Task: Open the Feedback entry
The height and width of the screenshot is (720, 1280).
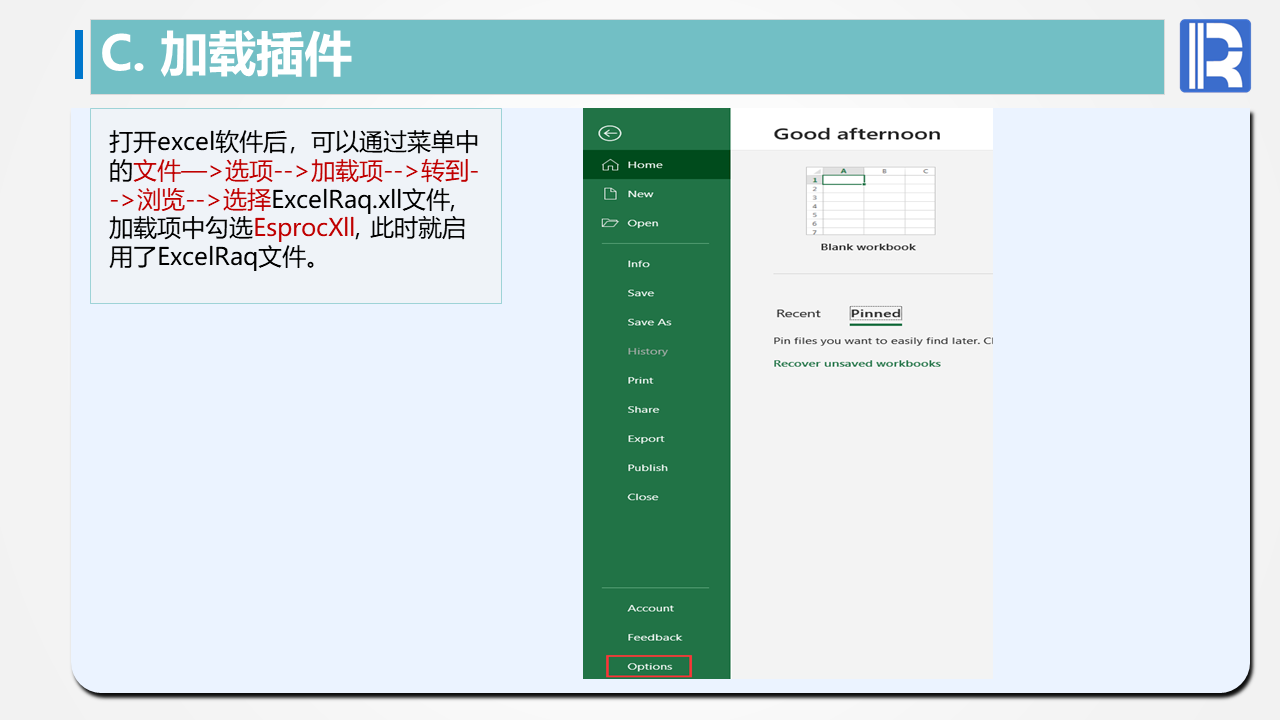Action: pyautogui.click(x=654, y=638)
